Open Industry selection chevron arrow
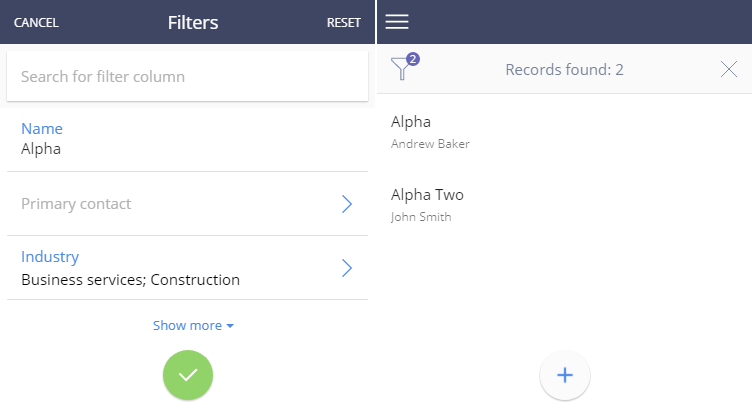This screenshot has width=752, height=420. pos(347,268)
